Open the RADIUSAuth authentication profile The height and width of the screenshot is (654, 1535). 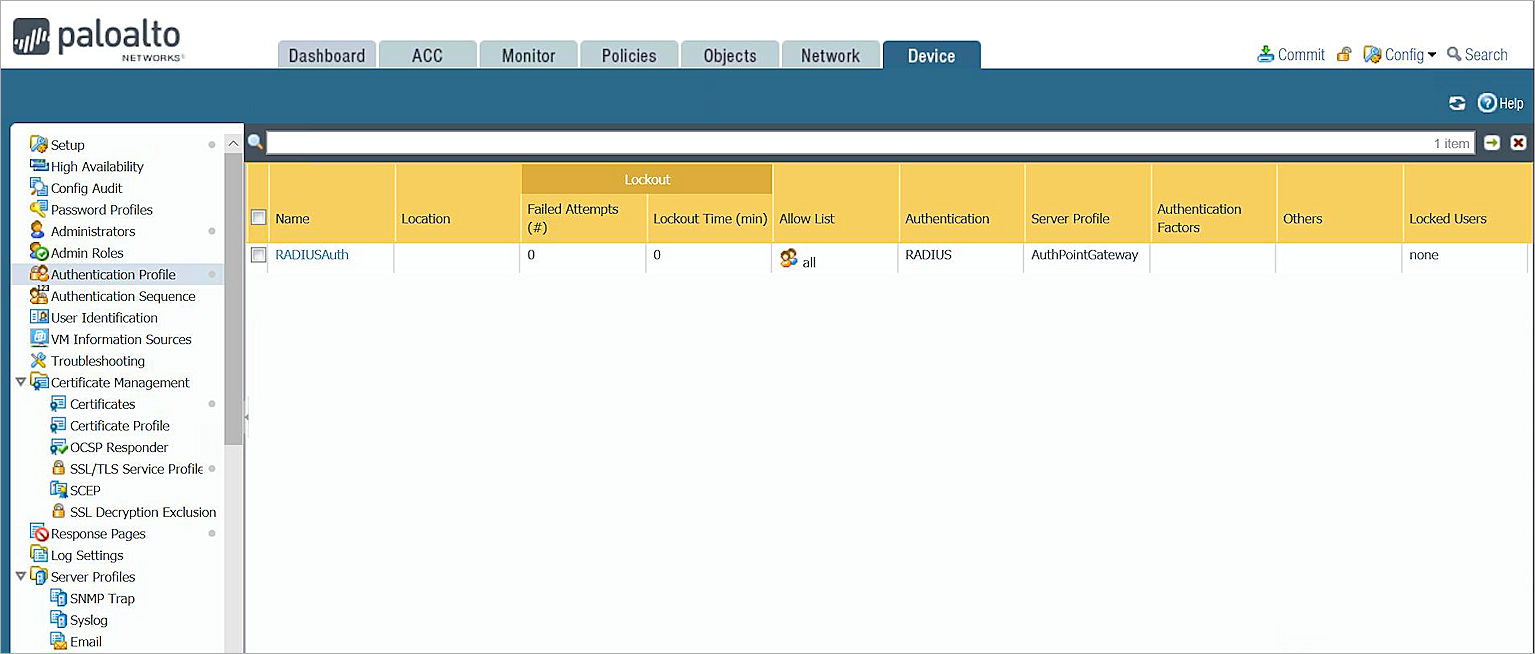[312, 254]
